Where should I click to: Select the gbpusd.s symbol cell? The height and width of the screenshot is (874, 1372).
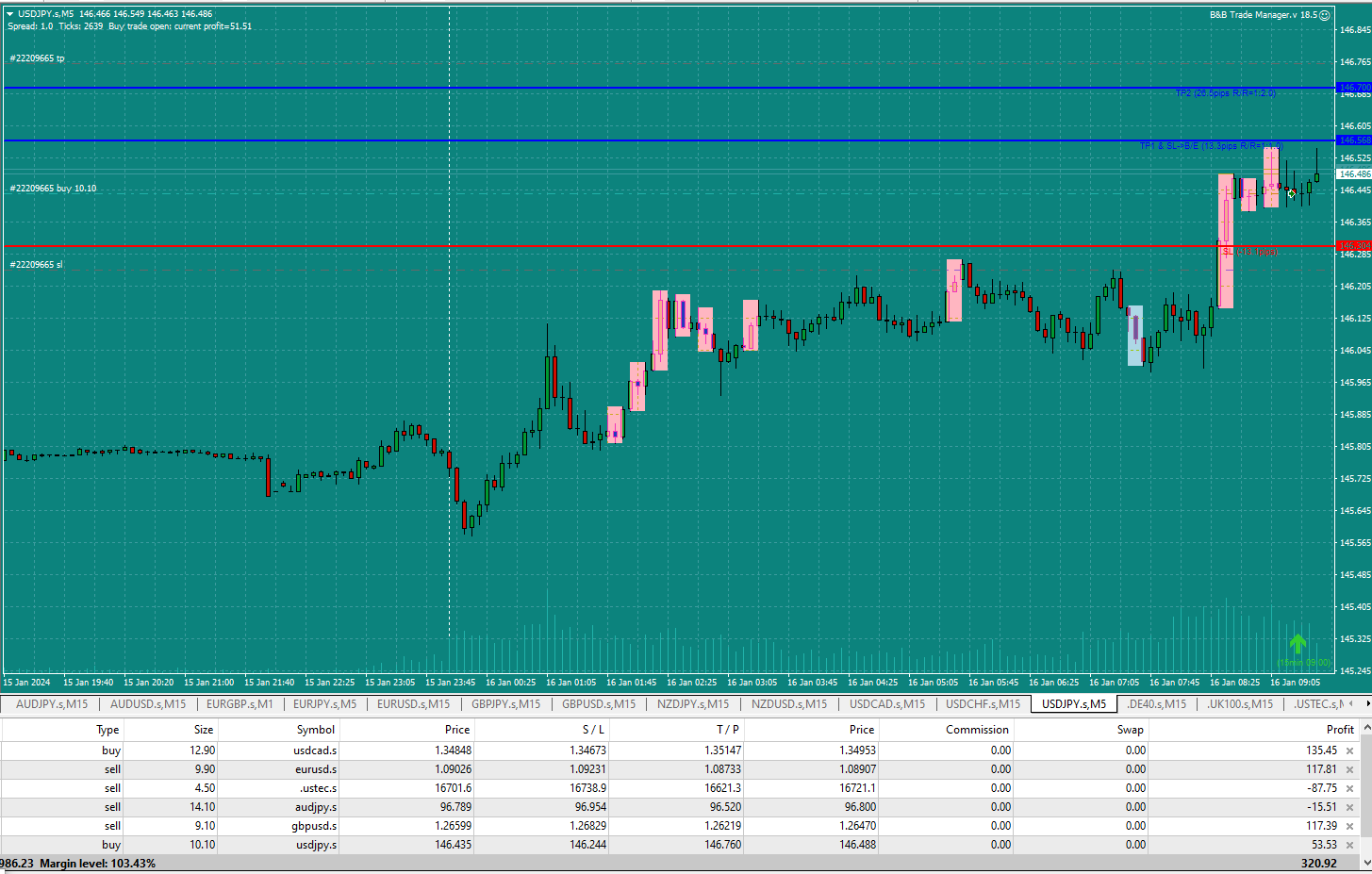[x=315, y=827]
